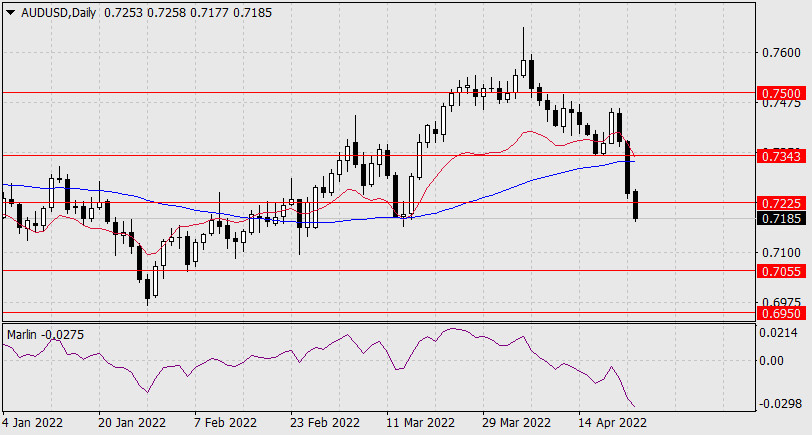The image size is (812, 435).
Task: Select the 0.7343 red price level label
Action: pos(781,156)
